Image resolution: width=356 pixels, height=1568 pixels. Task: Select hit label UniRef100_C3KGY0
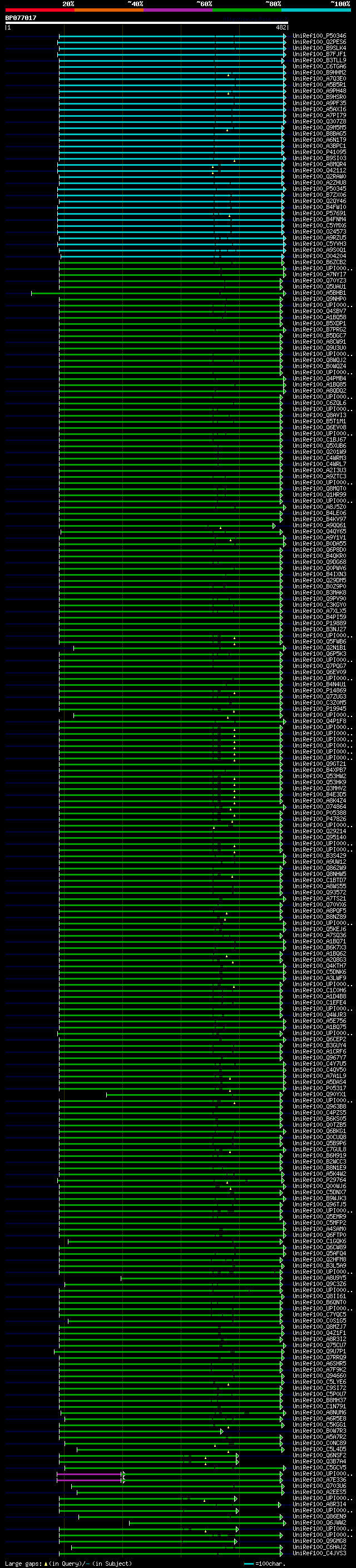click(319, 605)
